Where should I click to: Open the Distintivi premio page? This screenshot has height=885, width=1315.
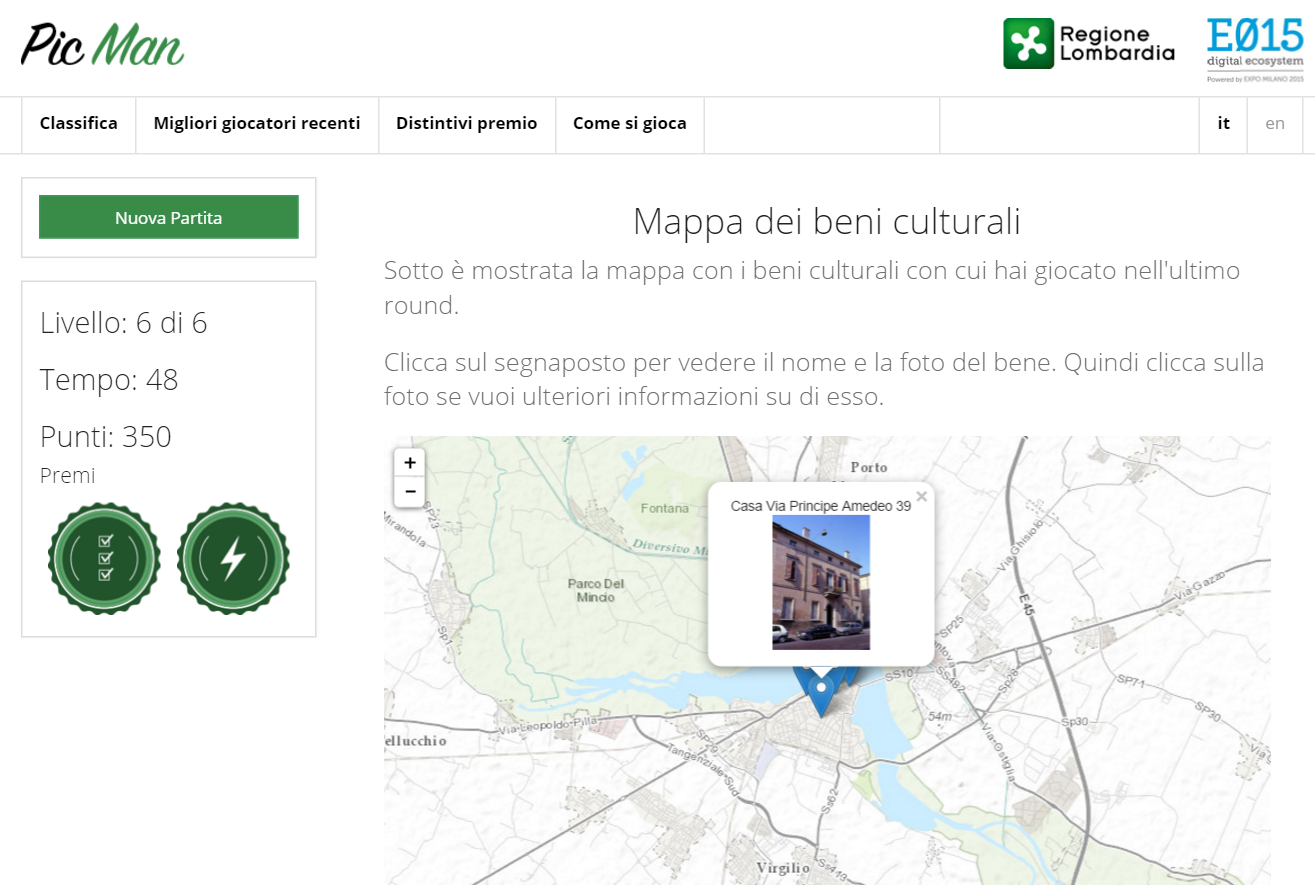[x=466, y=124]
